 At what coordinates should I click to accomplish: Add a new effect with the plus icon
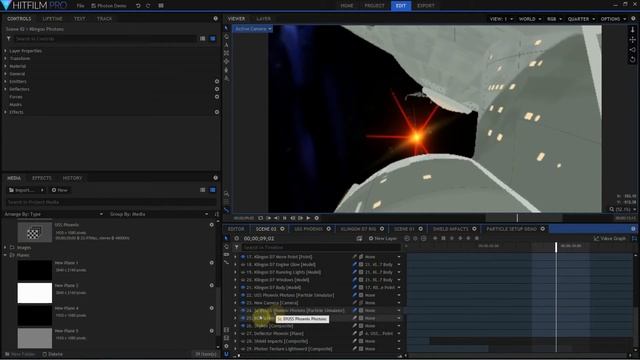pyautogui.click(x=217, y=112)
